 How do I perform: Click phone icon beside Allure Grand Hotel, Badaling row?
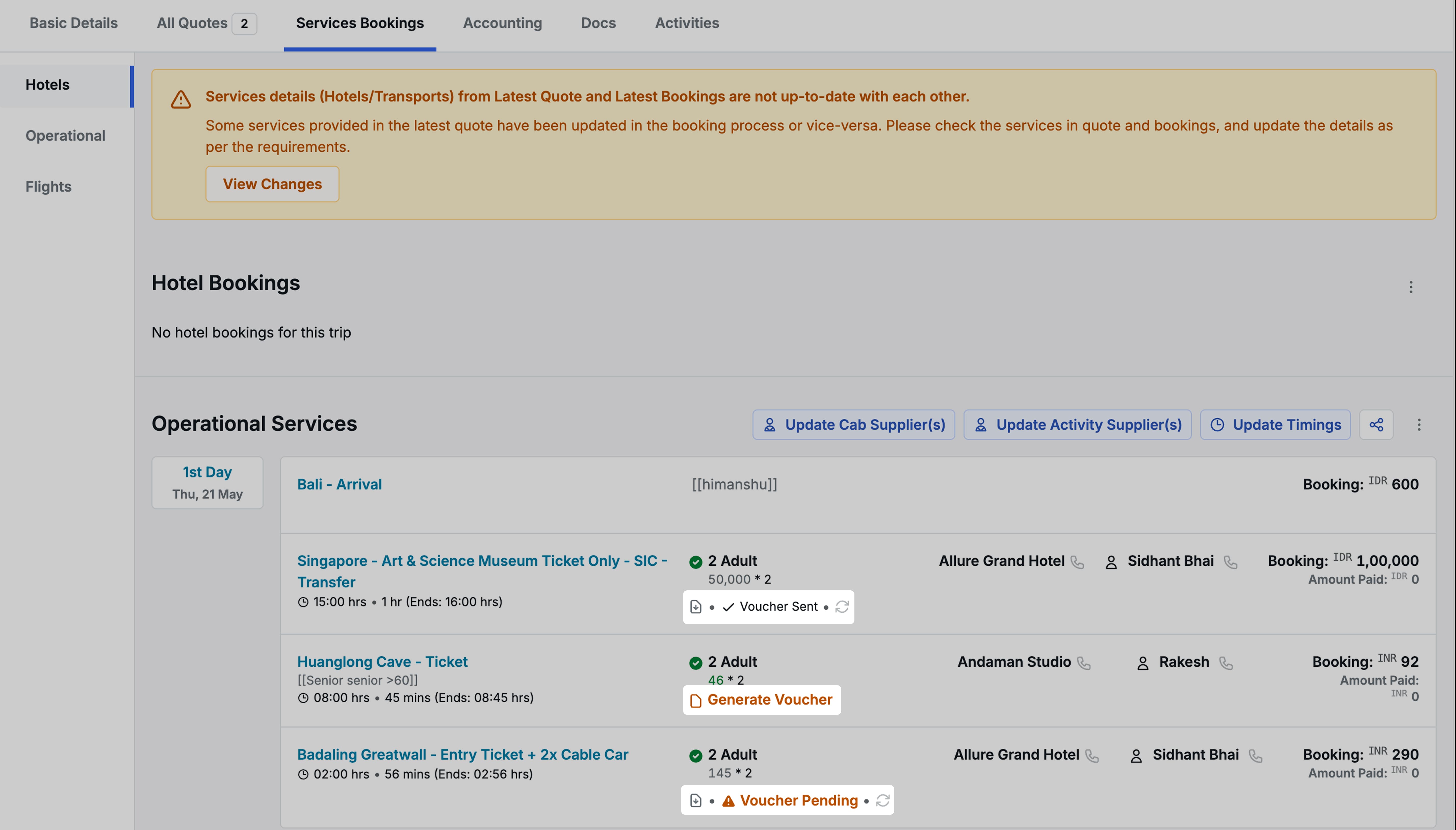point(1092,756)
